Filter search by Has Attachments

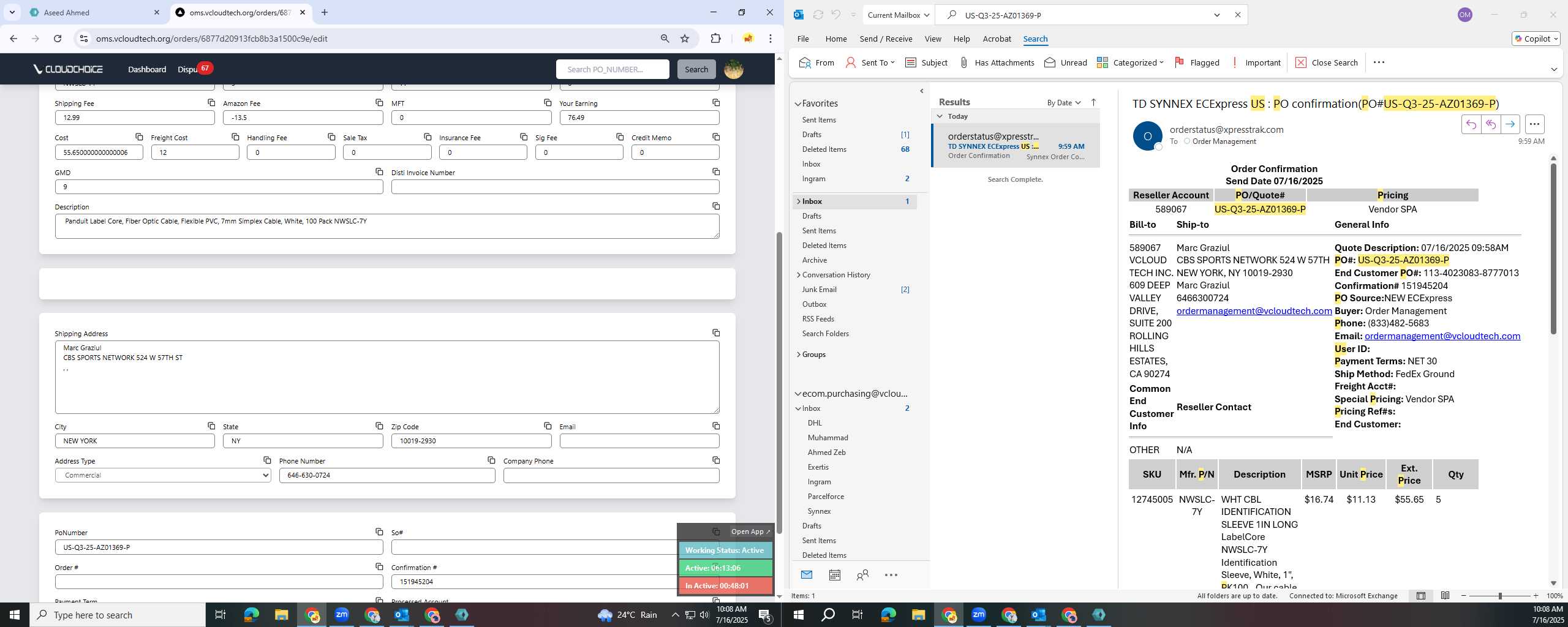(997, 62)
